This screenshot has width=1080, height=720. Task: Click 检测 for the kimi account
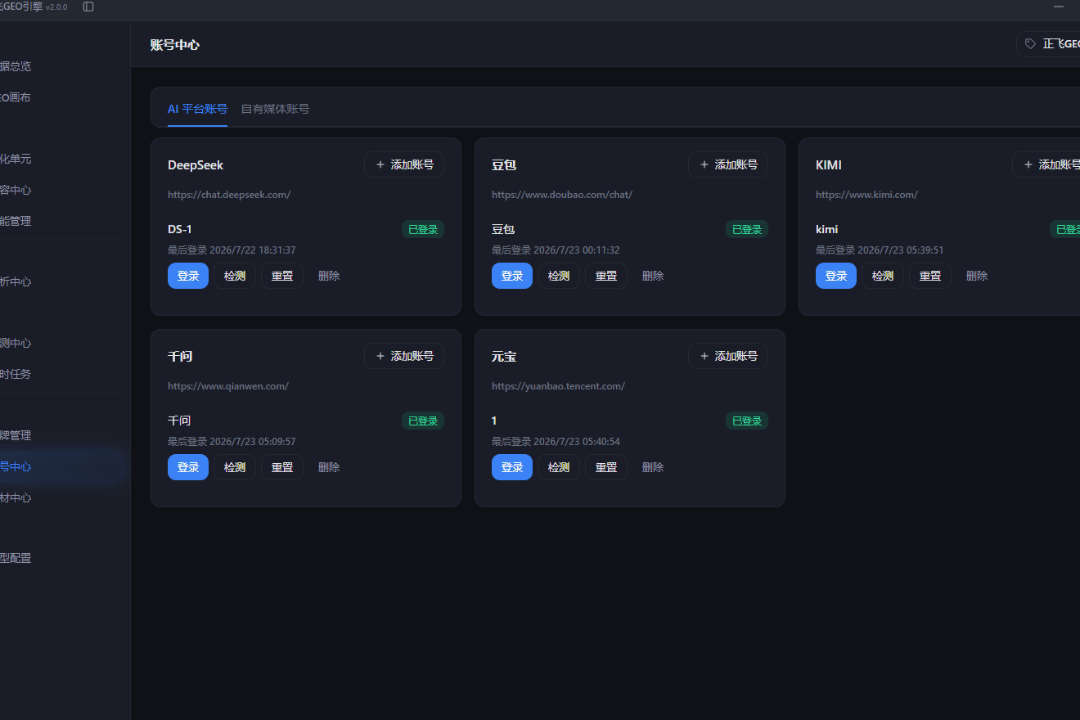(883, 276)
